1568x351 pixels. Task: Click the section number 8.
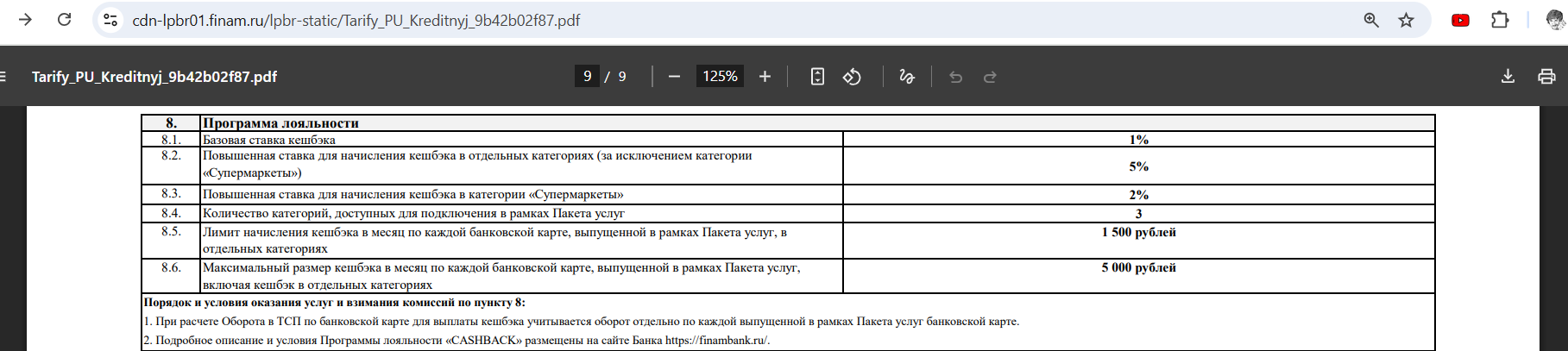pos(171,123)
